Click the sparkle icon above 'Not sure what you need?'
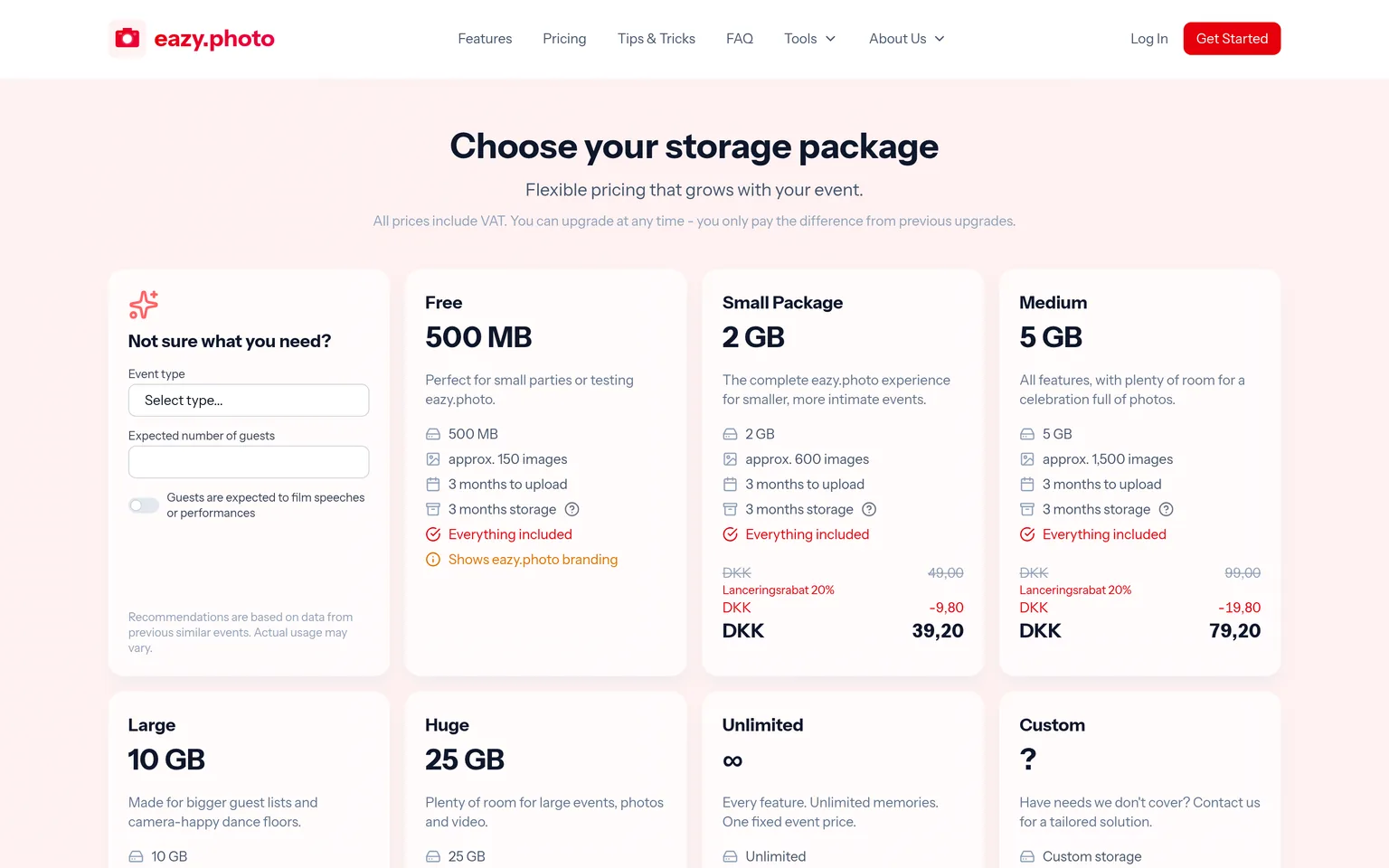Screen dimensions: 1389x868 [144, 305]
